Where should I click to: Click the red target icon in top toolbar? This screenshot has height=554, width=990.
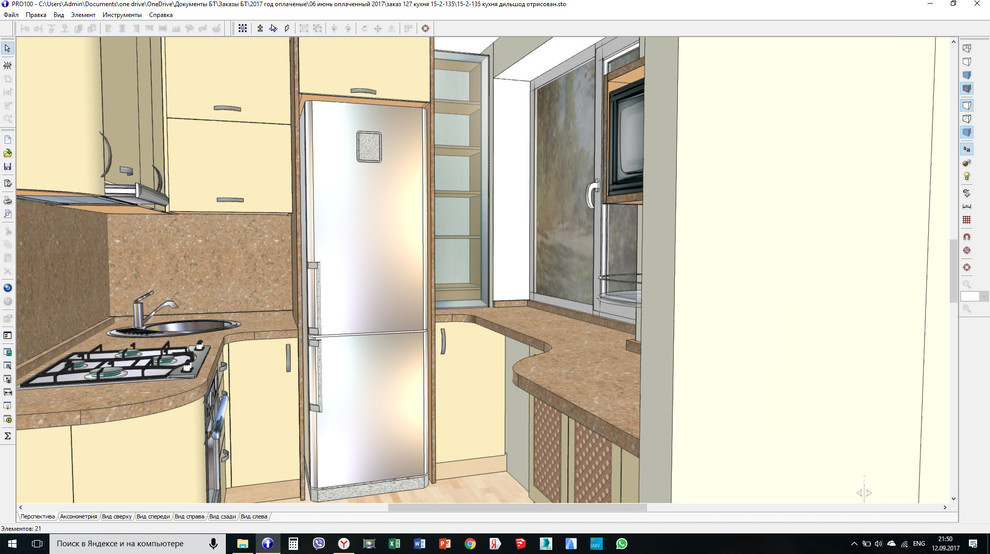[425, 28]
